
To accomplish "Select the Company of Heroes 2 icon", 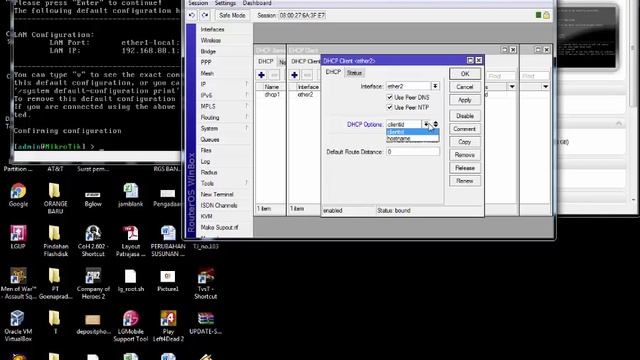I will point(93,276).
